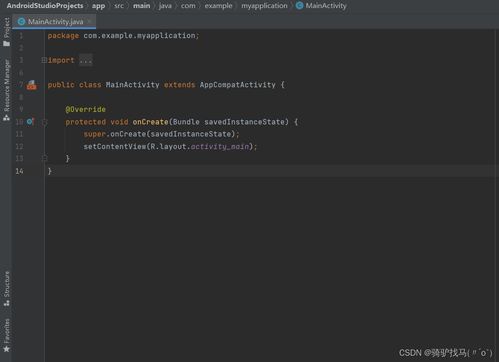The image size is (499, 362).
Task: Navigate to the app breadcrumb segment
Action: point(98,6)
